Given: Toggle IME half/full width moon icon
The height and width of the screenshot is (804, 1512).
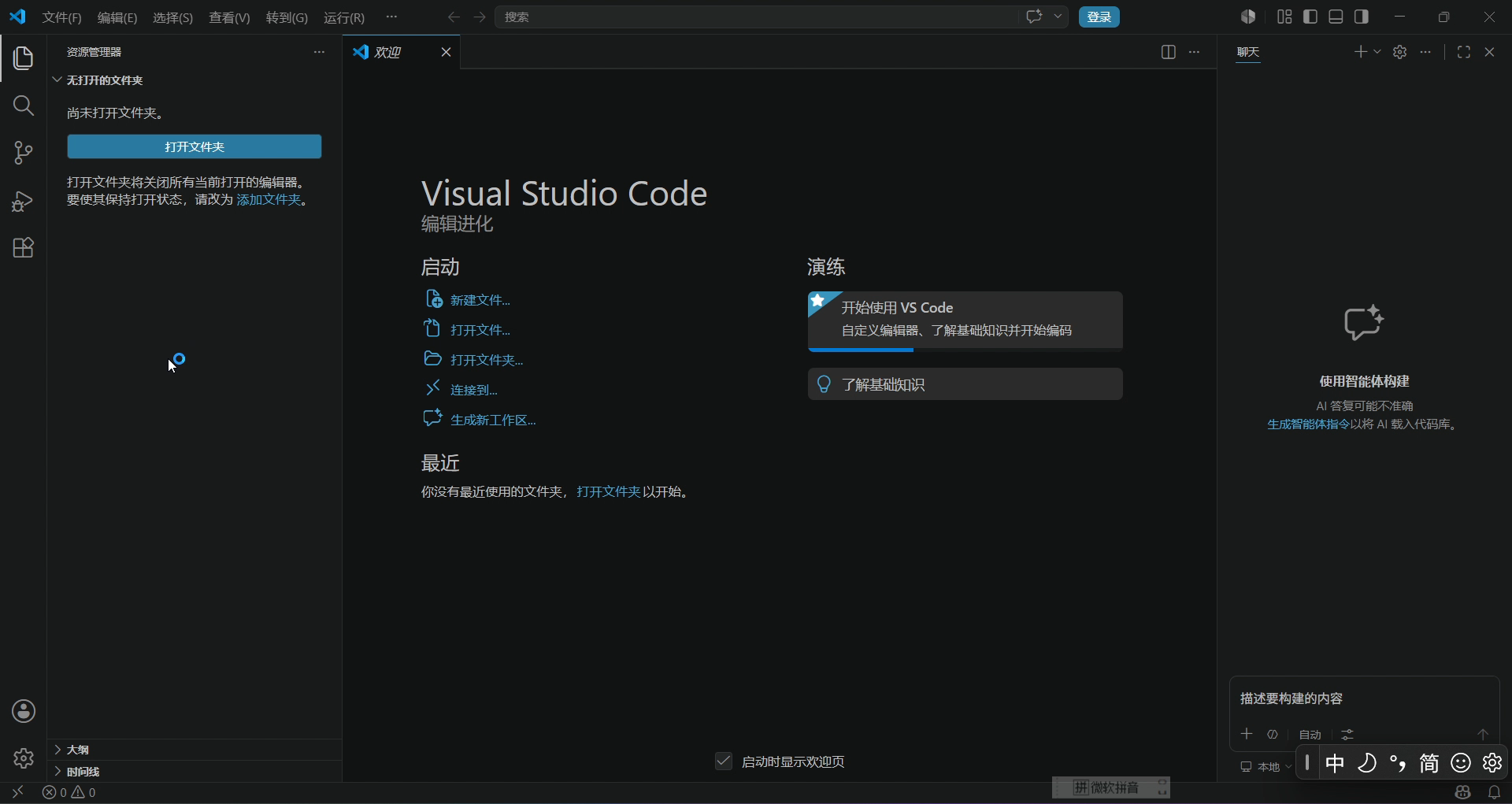Looking at the screenshot, I should 1366,762.
